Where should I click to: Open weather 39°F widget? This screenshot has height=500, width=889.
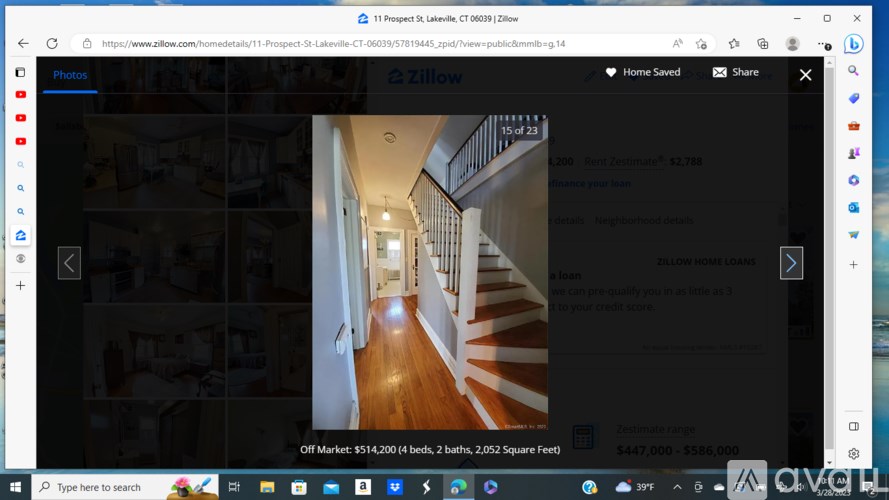point(635,487)
